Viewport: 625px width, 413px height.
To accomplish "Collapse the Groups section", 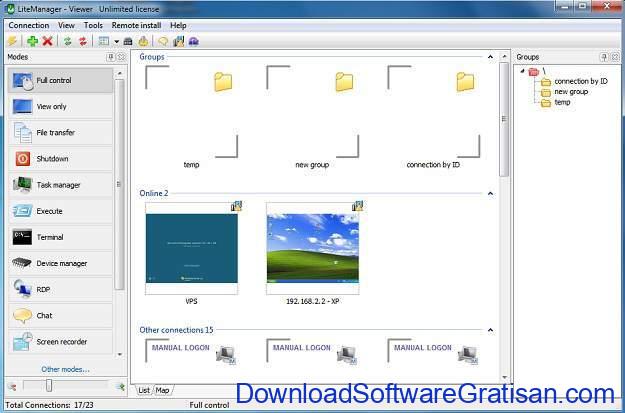I will coord(490,57).
